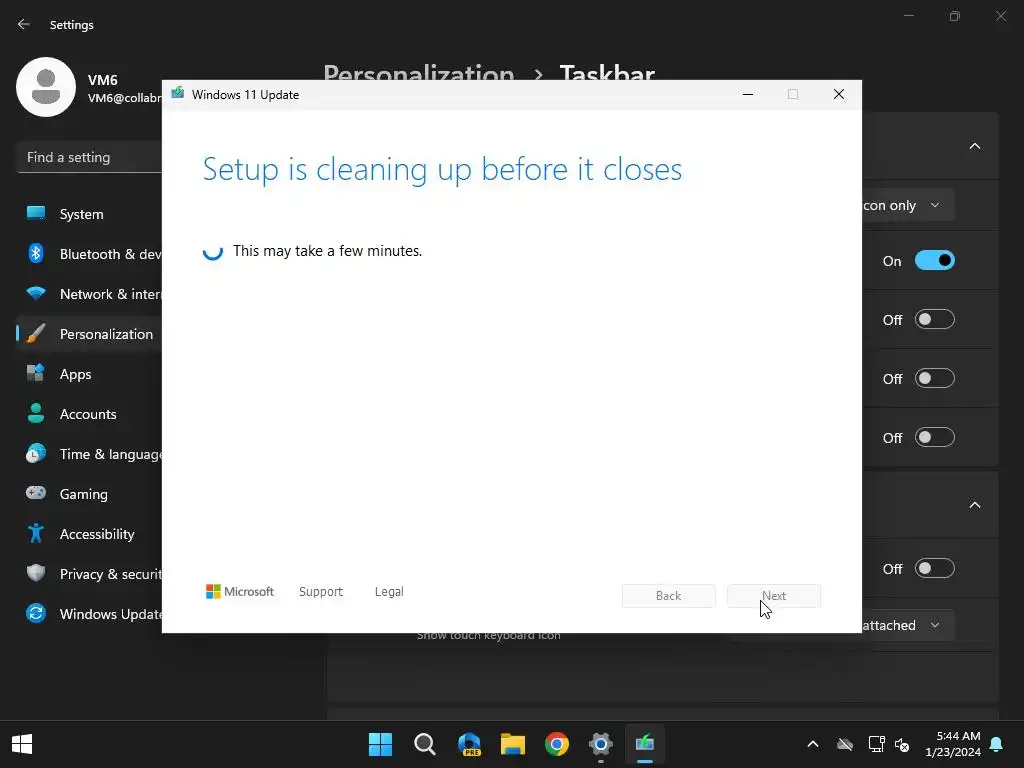
Task: Click the Bluetooth & devices icon
Action: 36,253
